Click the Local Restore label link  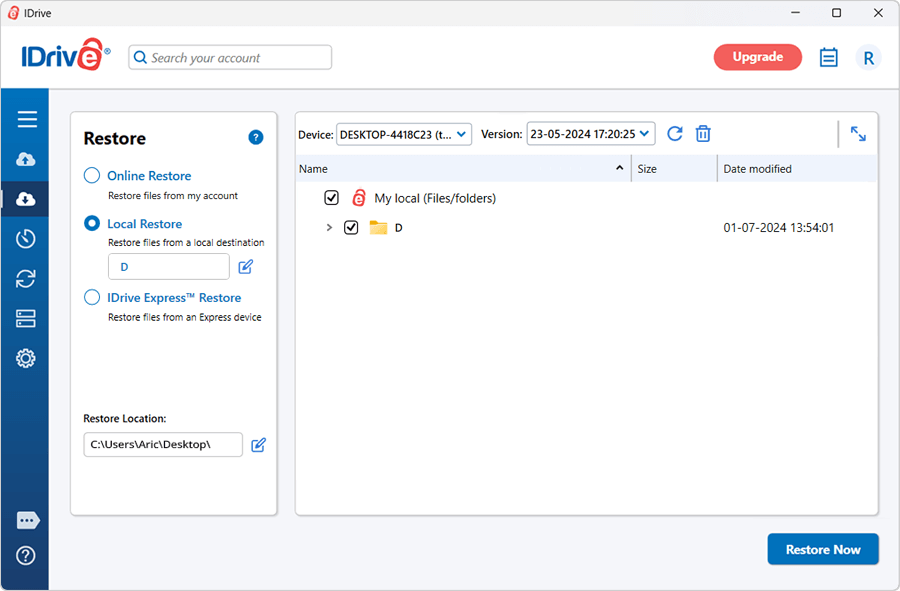(x=145, y=224)
